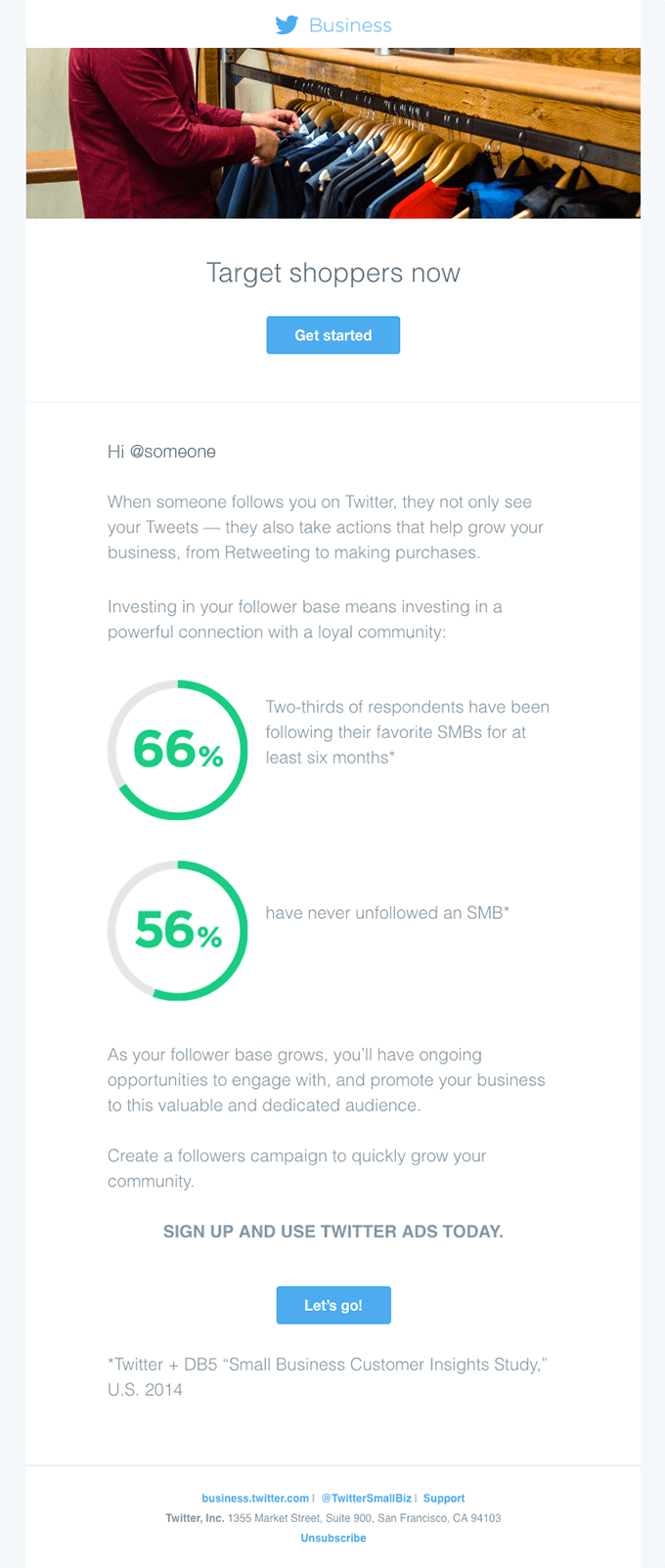Open the business.twitter.com link

255,1498
